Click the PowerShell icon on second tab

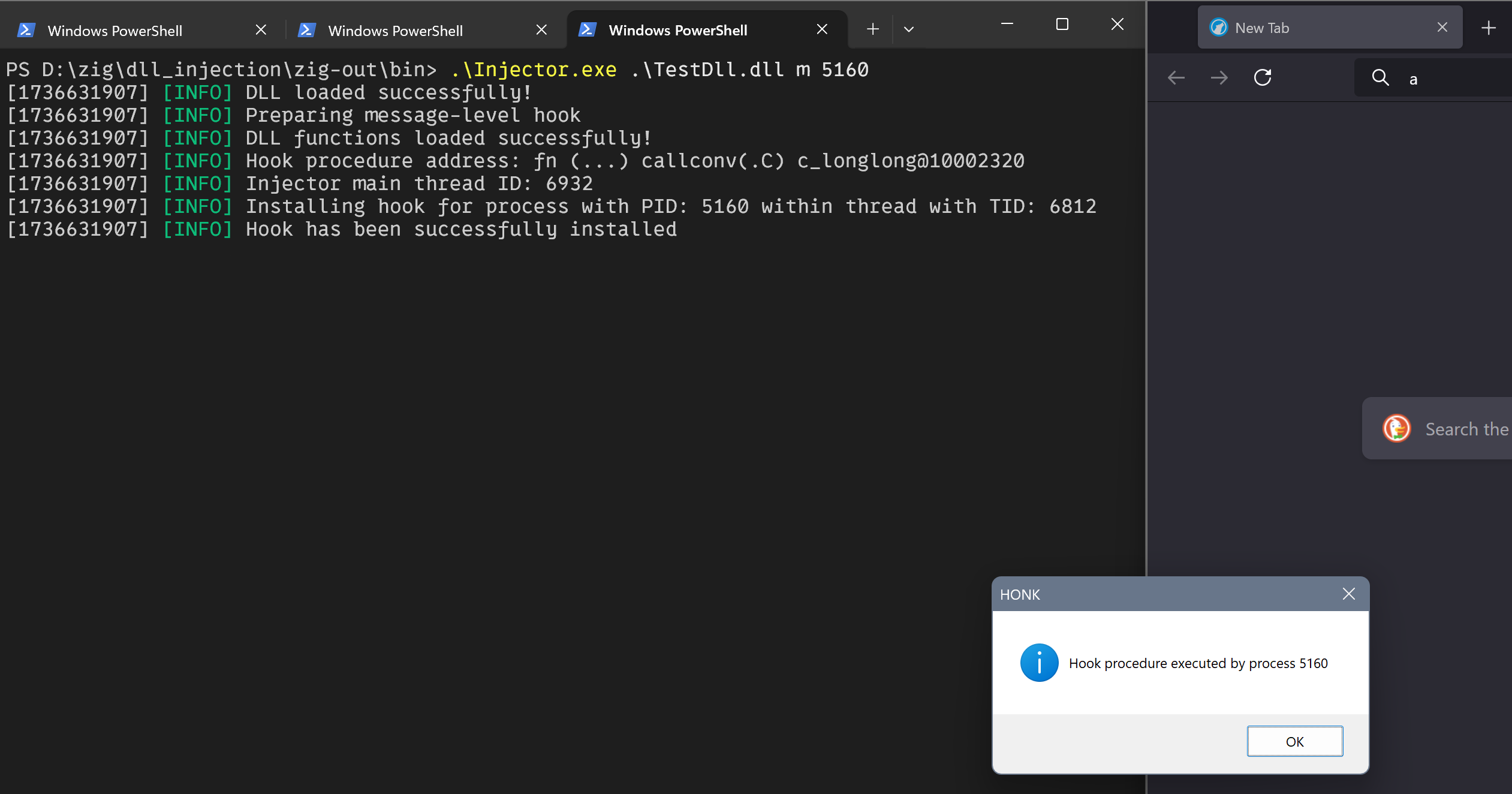[306, 30]
